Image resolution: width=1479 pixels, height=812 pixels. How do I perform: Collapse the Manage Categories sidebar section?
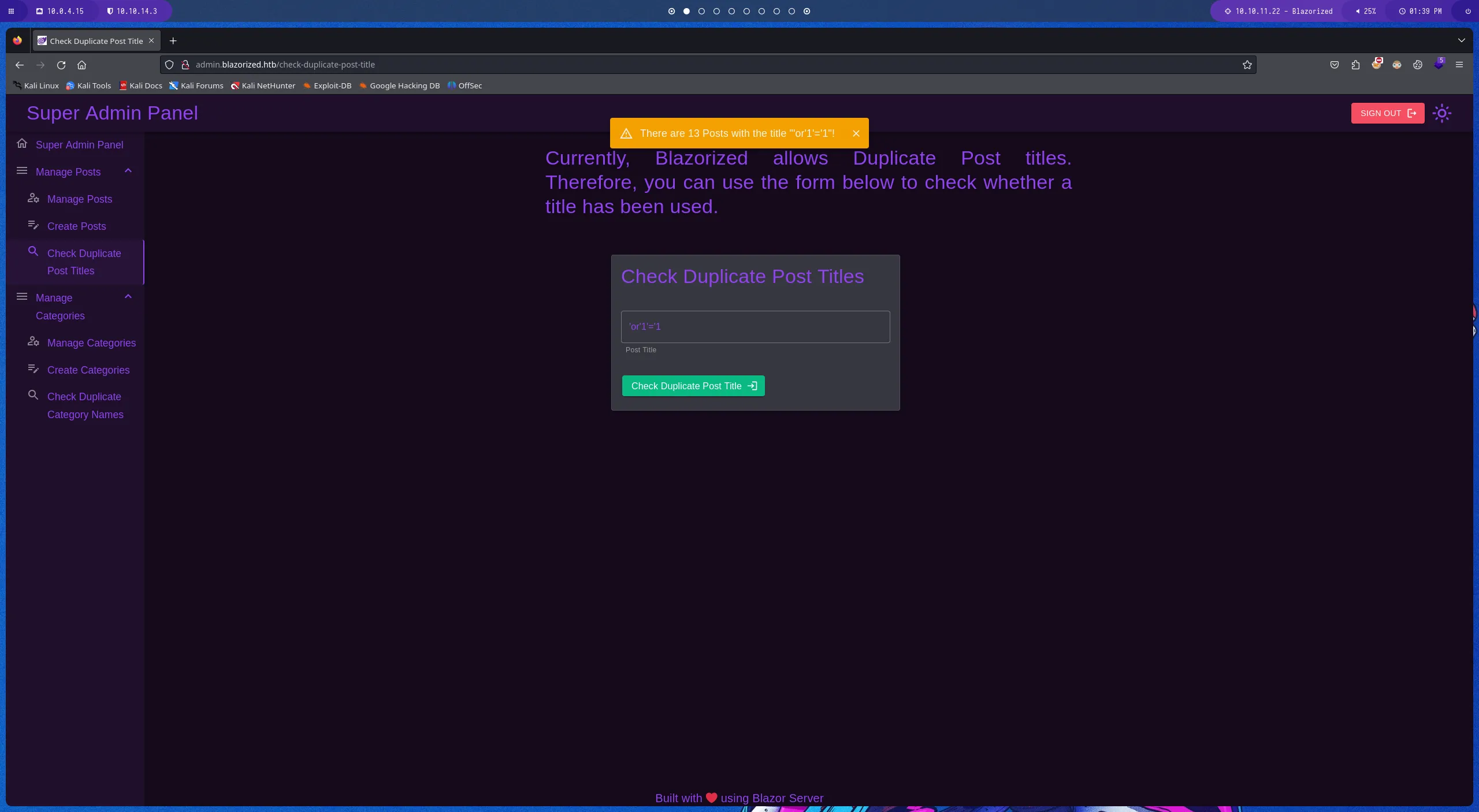[128, 297]
